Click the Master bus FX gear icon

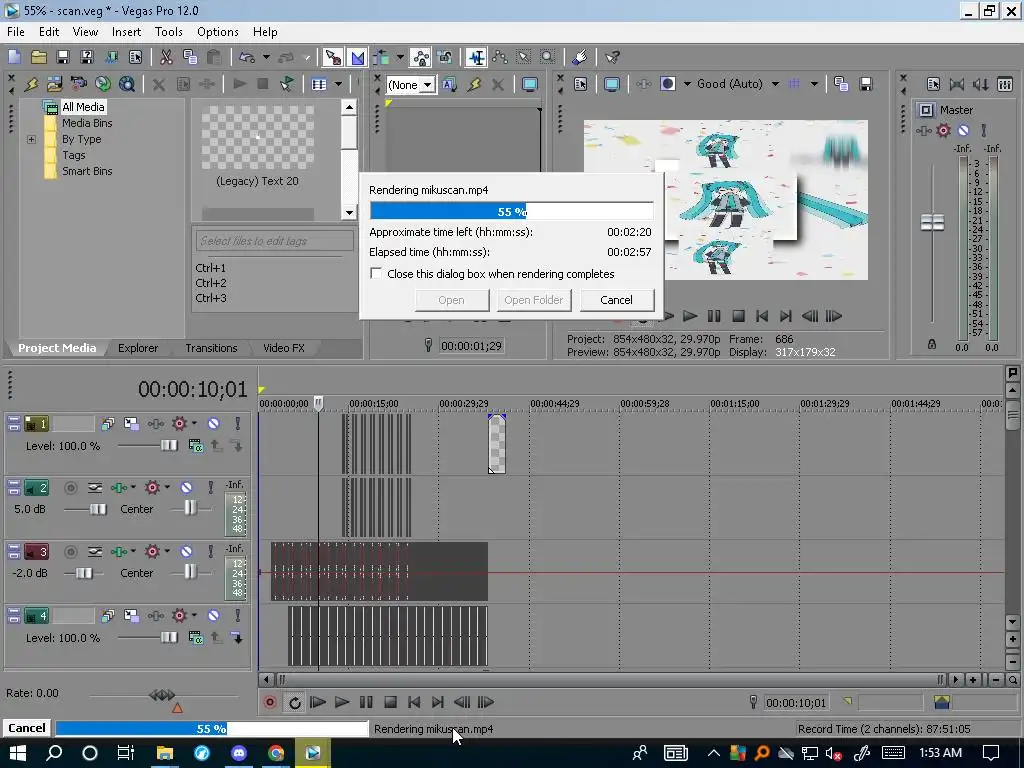pyautogui.click(x=943, y=131)
